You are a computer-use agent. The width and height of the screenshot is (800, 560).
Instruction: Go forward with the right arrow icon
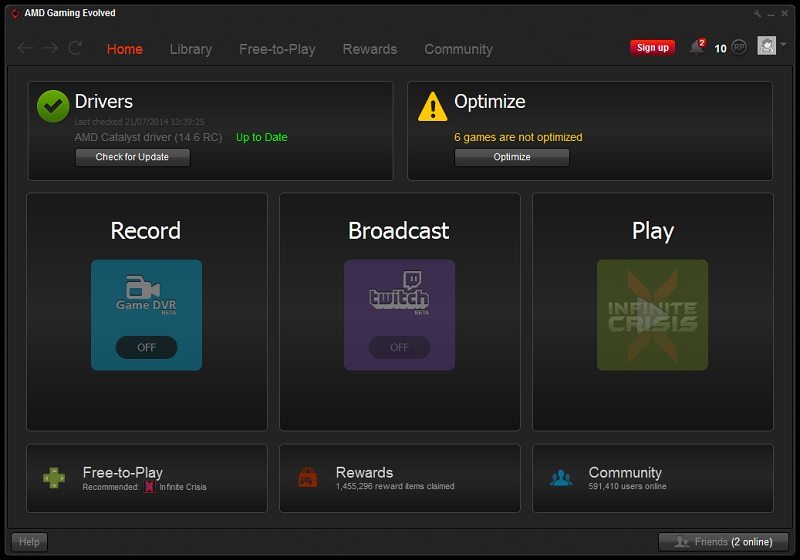(50, 48)
